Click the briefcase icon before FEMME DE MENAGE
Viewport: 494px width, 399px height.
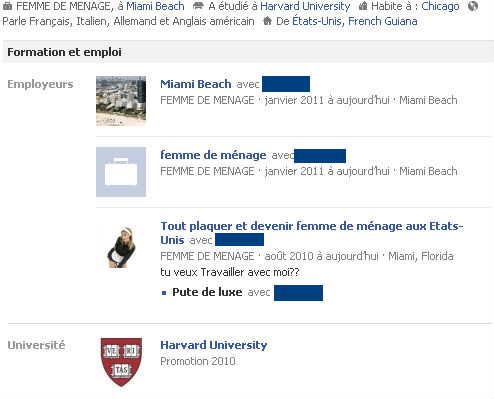tap(7, 6)
